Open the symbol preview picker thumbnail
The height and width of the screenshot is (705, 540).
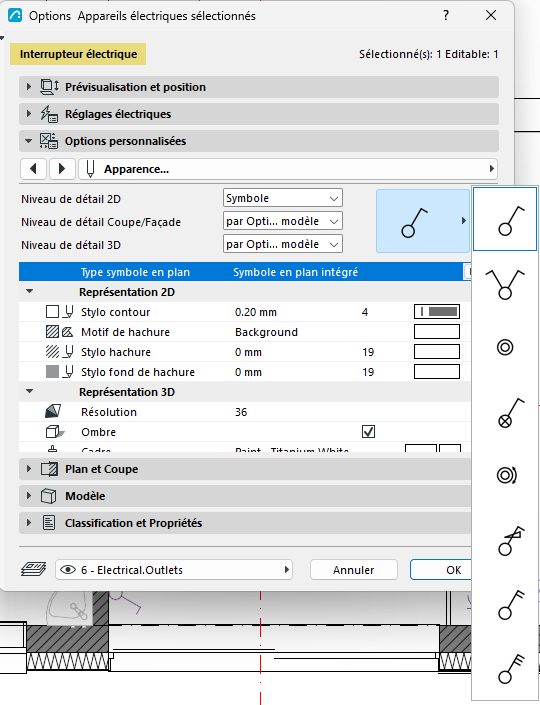tap(423, 221)
